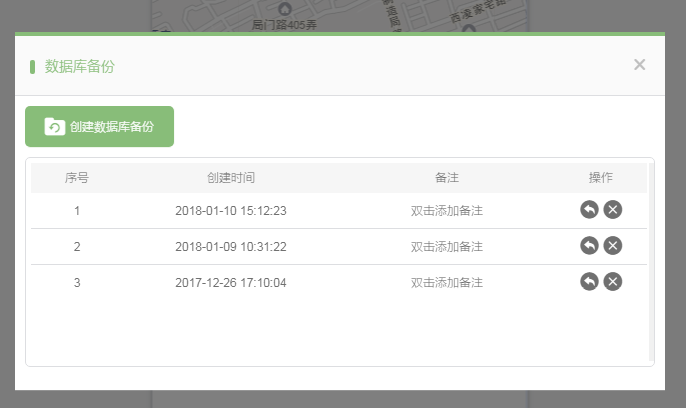
Task: Select the 2018-01-09 10:31:22 timestamp cell
Action: coord(231,246)
